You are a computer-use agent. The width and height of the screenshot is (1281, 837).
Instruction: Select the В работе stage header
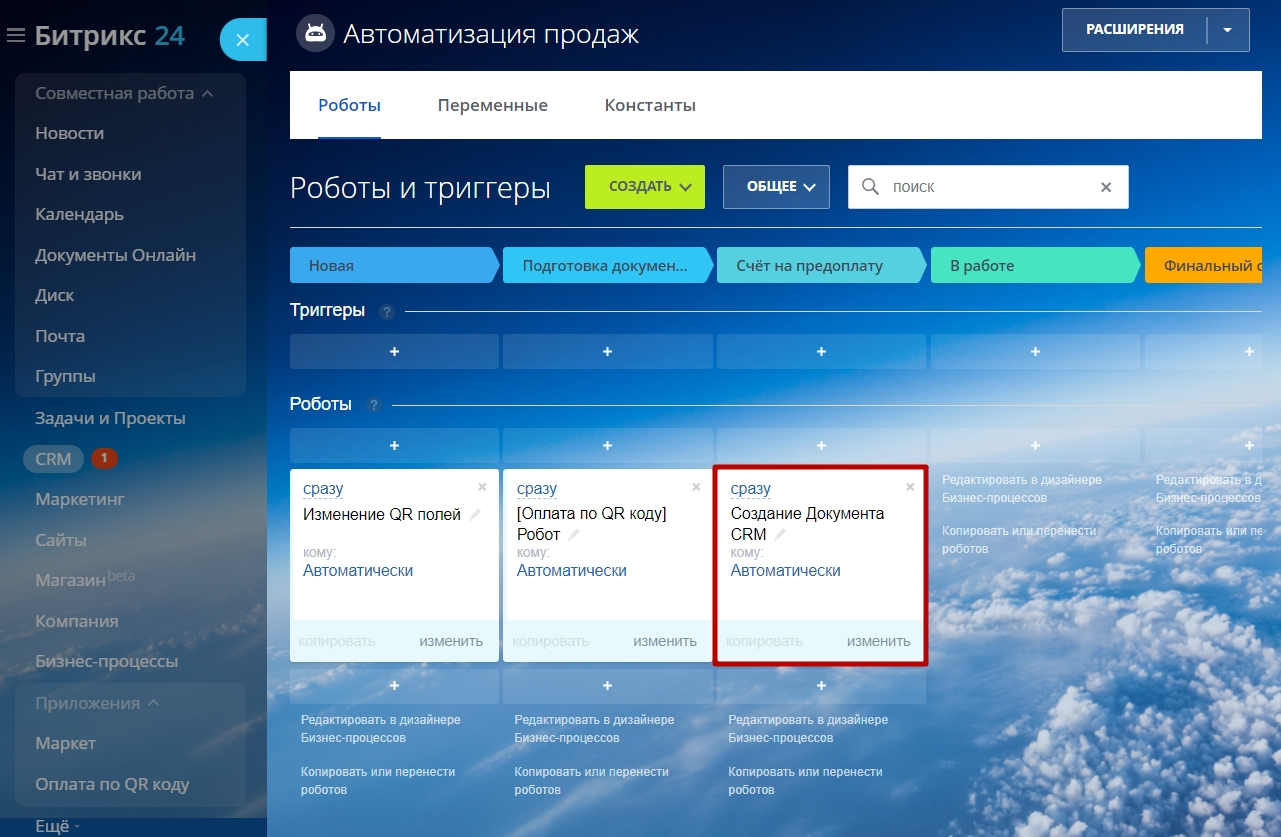pyautogui.click(x=1035, y=266)
